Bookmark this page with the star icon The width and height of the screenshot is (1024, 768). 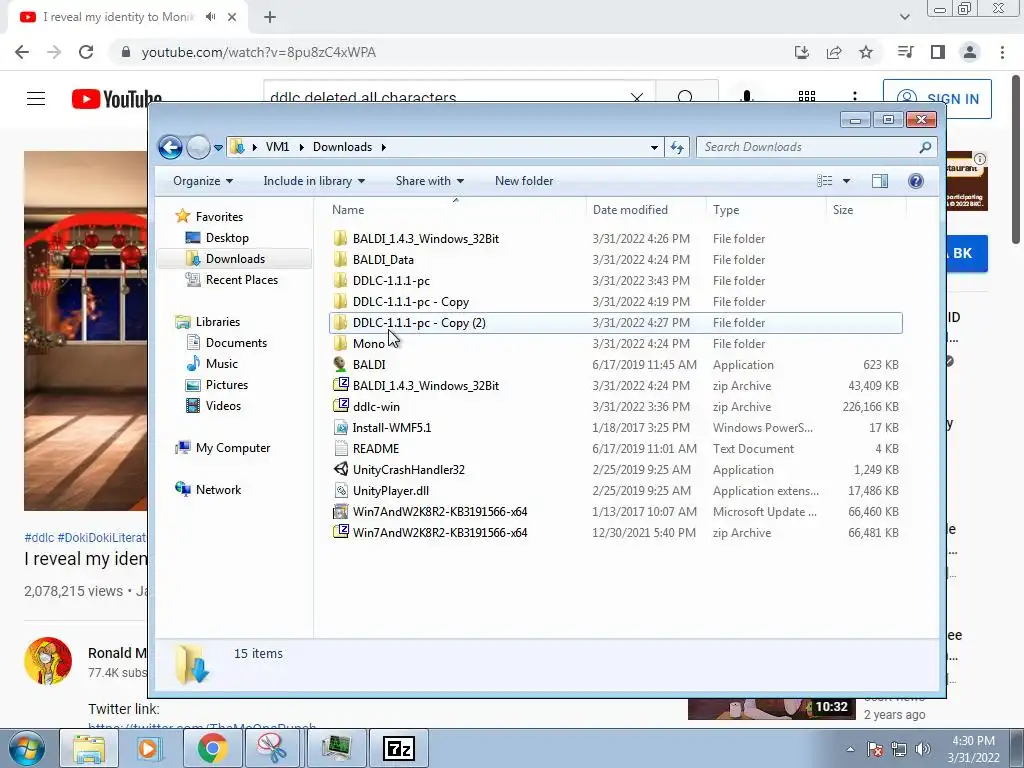coord(866,52)
